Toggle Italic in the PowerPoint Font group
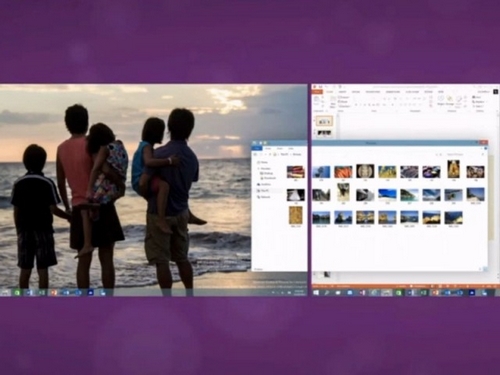 (x=361, y=105)
